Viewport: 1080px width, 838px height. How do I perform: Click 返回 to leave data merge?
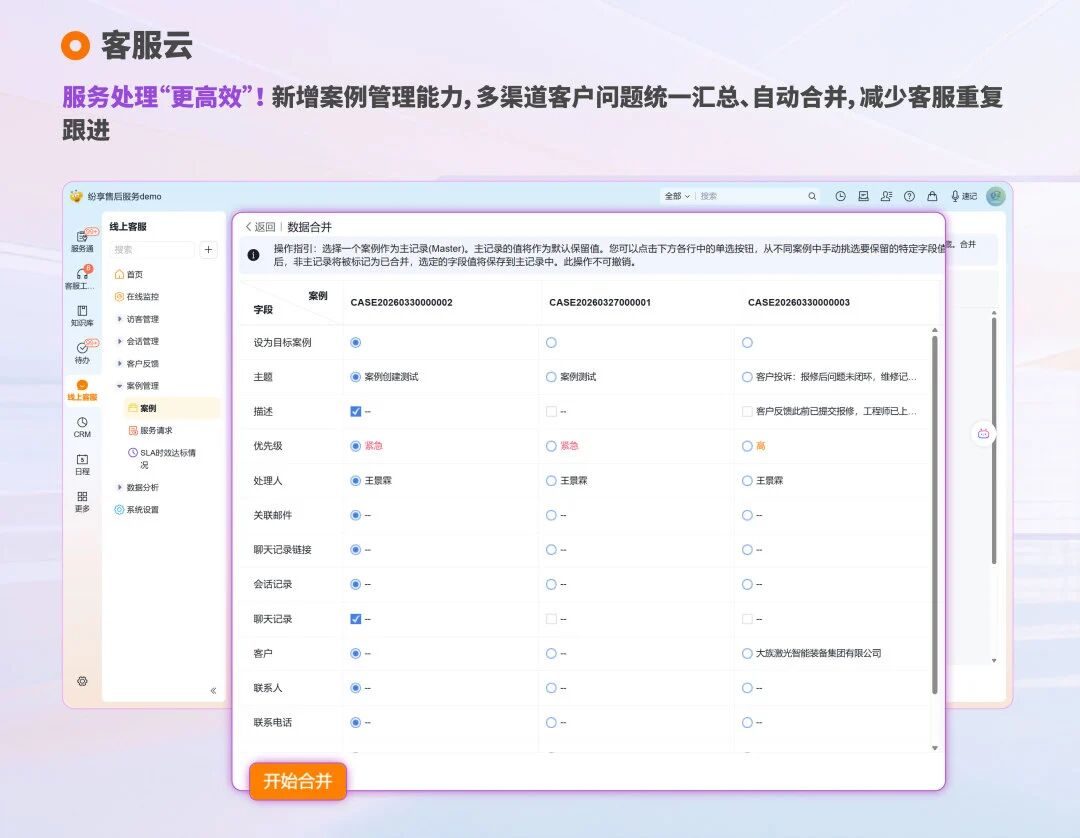coord(260,227)
